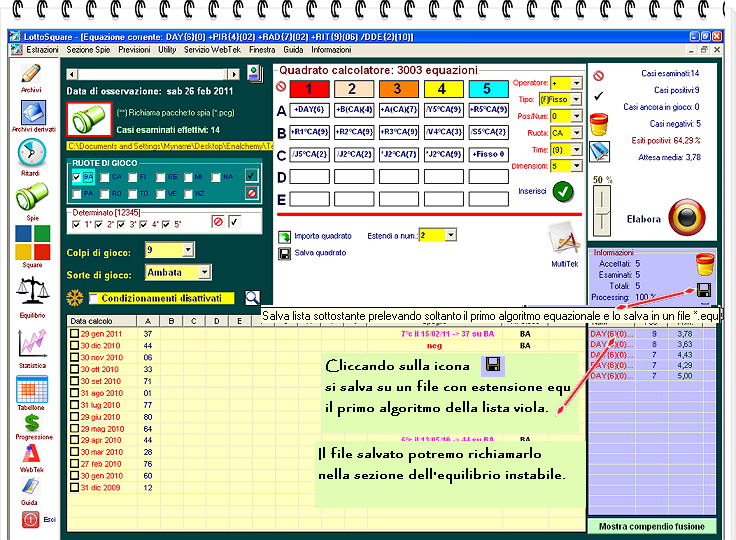Check the 29 gen 2011 row checkbox
This screenshot has height=540, width=736.
[74, 333]
